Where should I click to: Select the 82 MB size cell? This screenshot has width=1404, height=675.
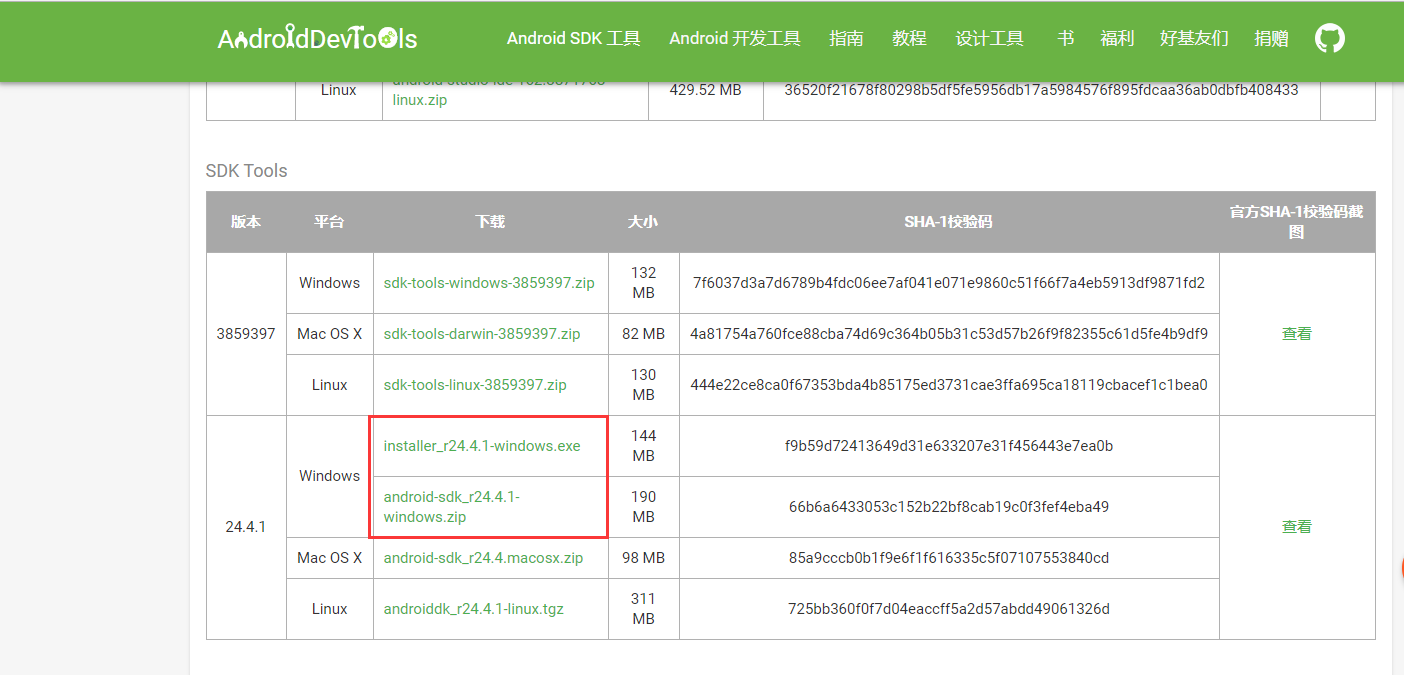coord(644,334)
